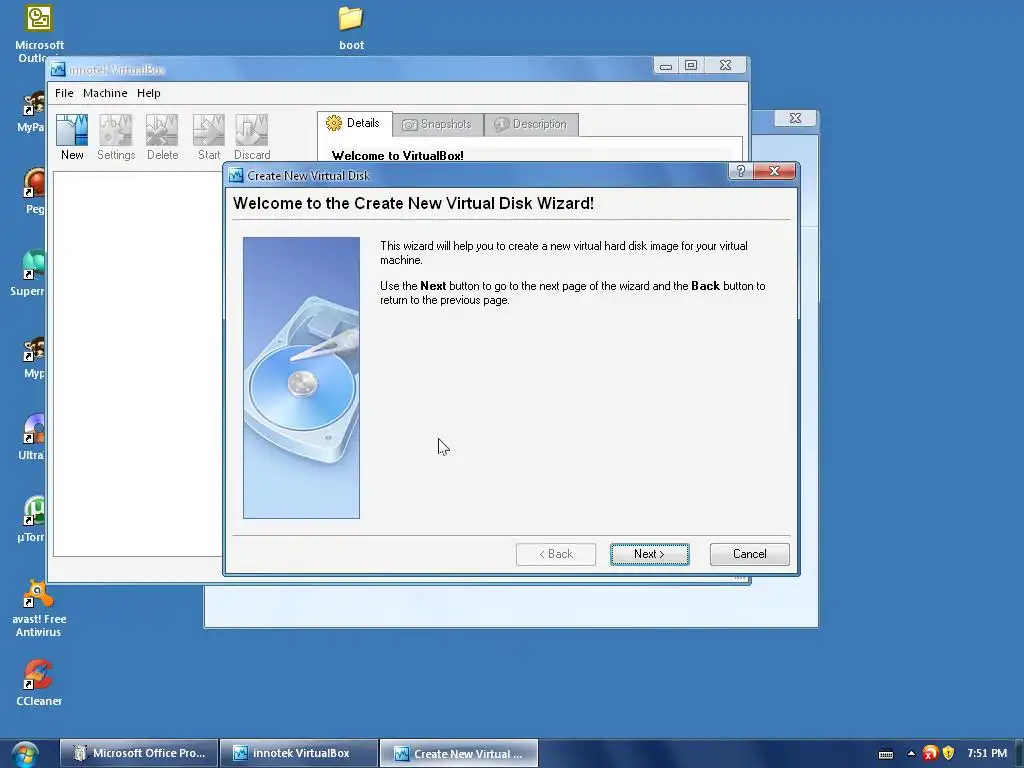Viewport: 1024px width, 768px height.
Task: Open the Machine menu in VirtualBox
Action: point(104,93)
